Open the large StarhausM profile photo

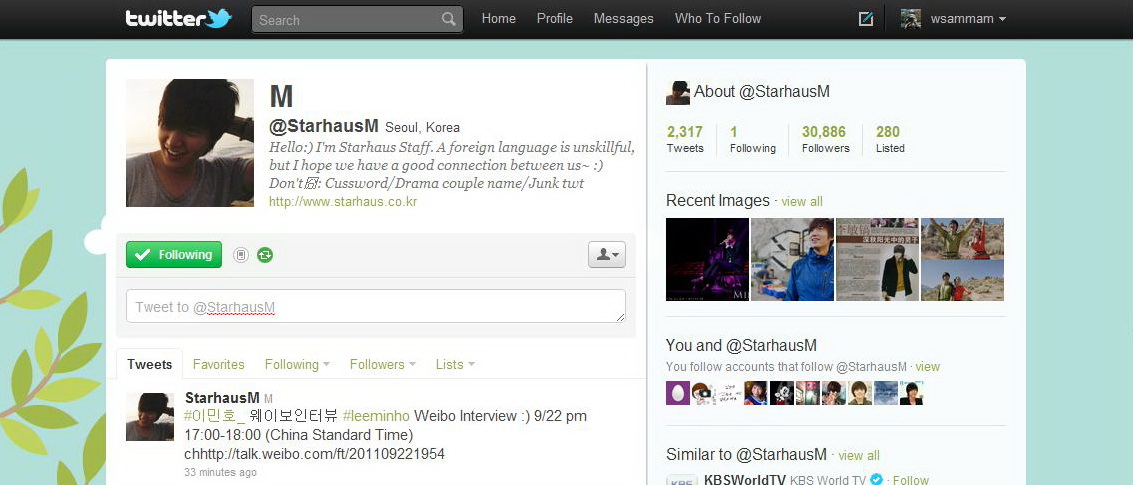click(190, 143)
